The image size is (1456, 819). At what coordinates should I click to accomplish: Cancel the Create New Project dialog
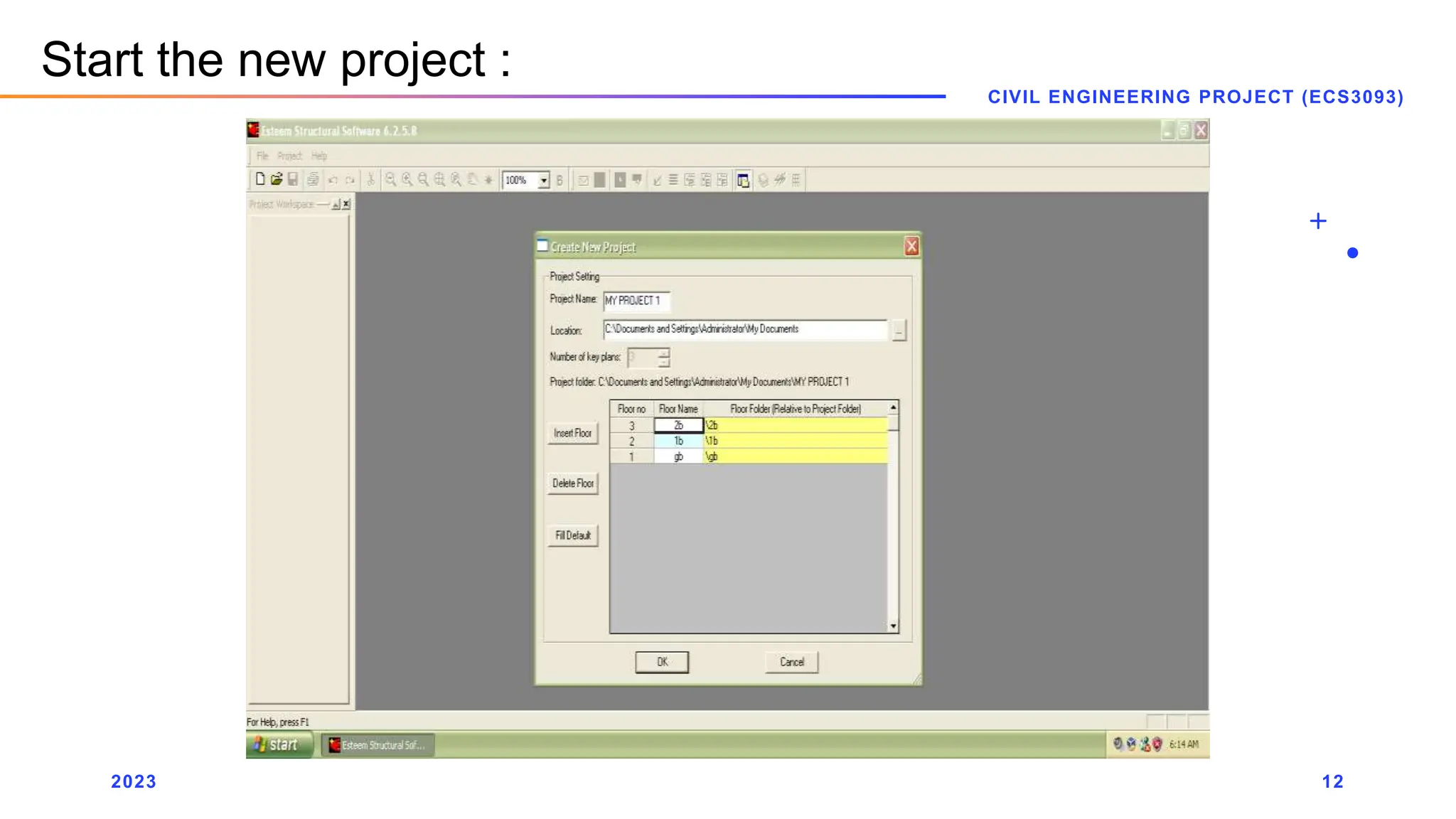[x=791, y=662]
